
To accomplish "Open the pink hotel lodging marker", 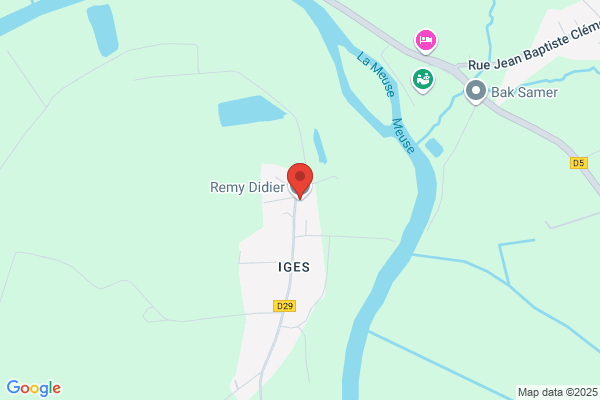I will (426, 41).
